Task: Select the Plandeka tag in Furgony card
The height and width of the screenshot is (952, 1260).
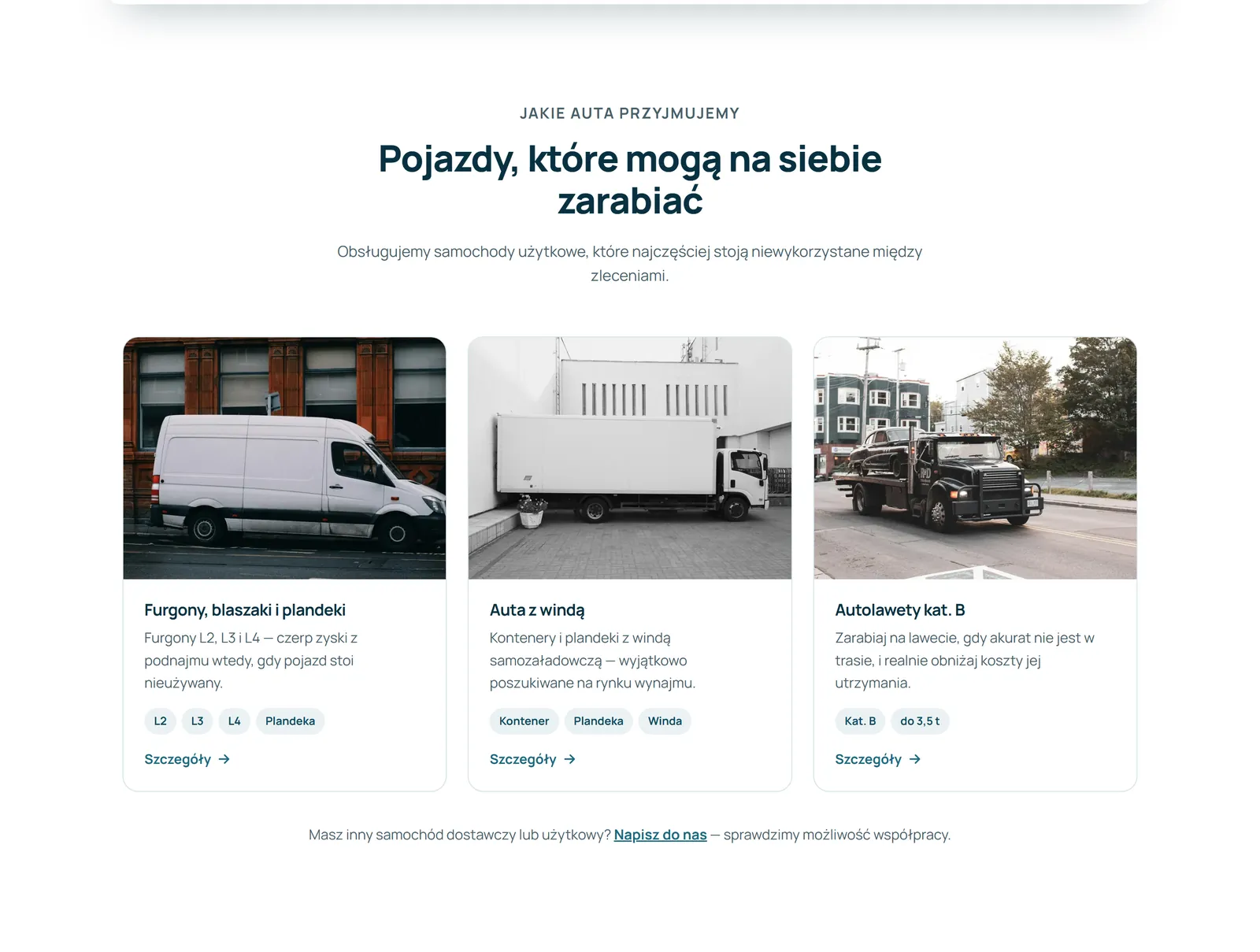Action: (x=290, y=721)
